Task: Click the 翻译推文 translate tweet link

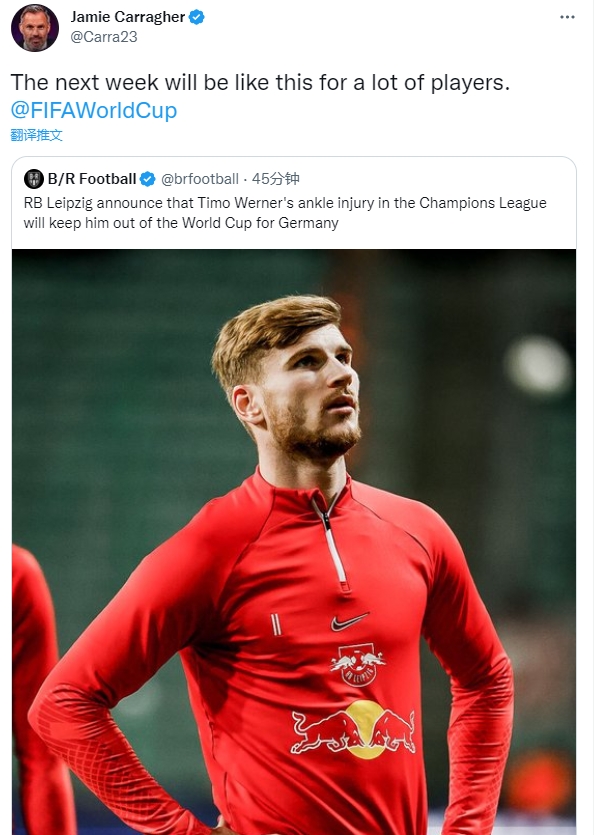Action: click(36, 135)
